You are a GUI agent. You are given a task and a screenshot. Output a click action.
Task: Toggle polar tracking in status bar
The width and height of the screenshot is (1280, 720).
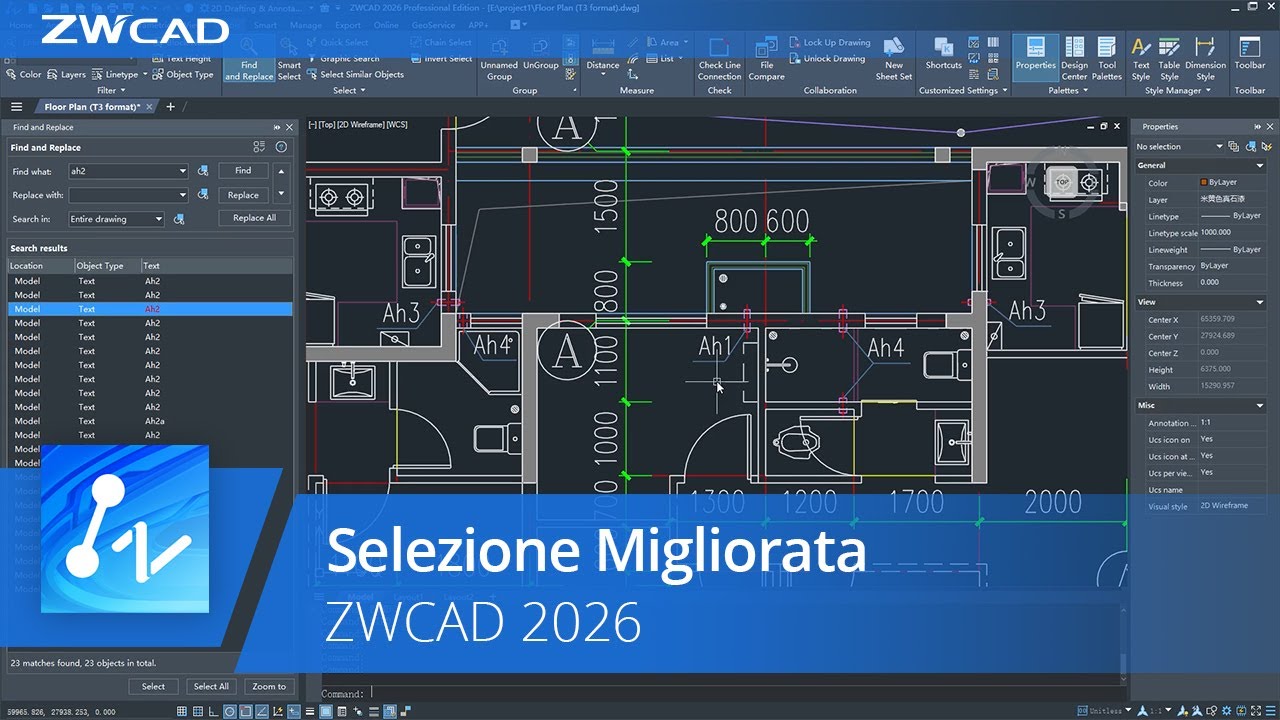click(x=230, y=711)
